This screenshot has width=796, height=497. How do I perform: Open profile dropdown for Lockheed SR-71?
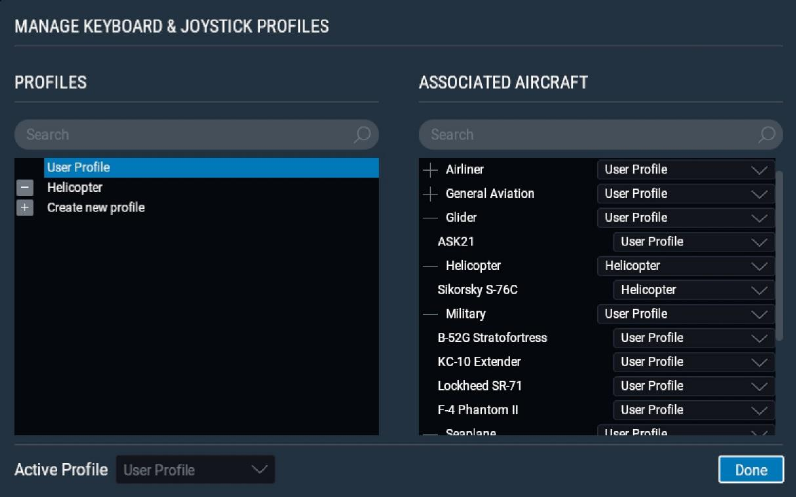pyautogui.click(x=693, y=386)
